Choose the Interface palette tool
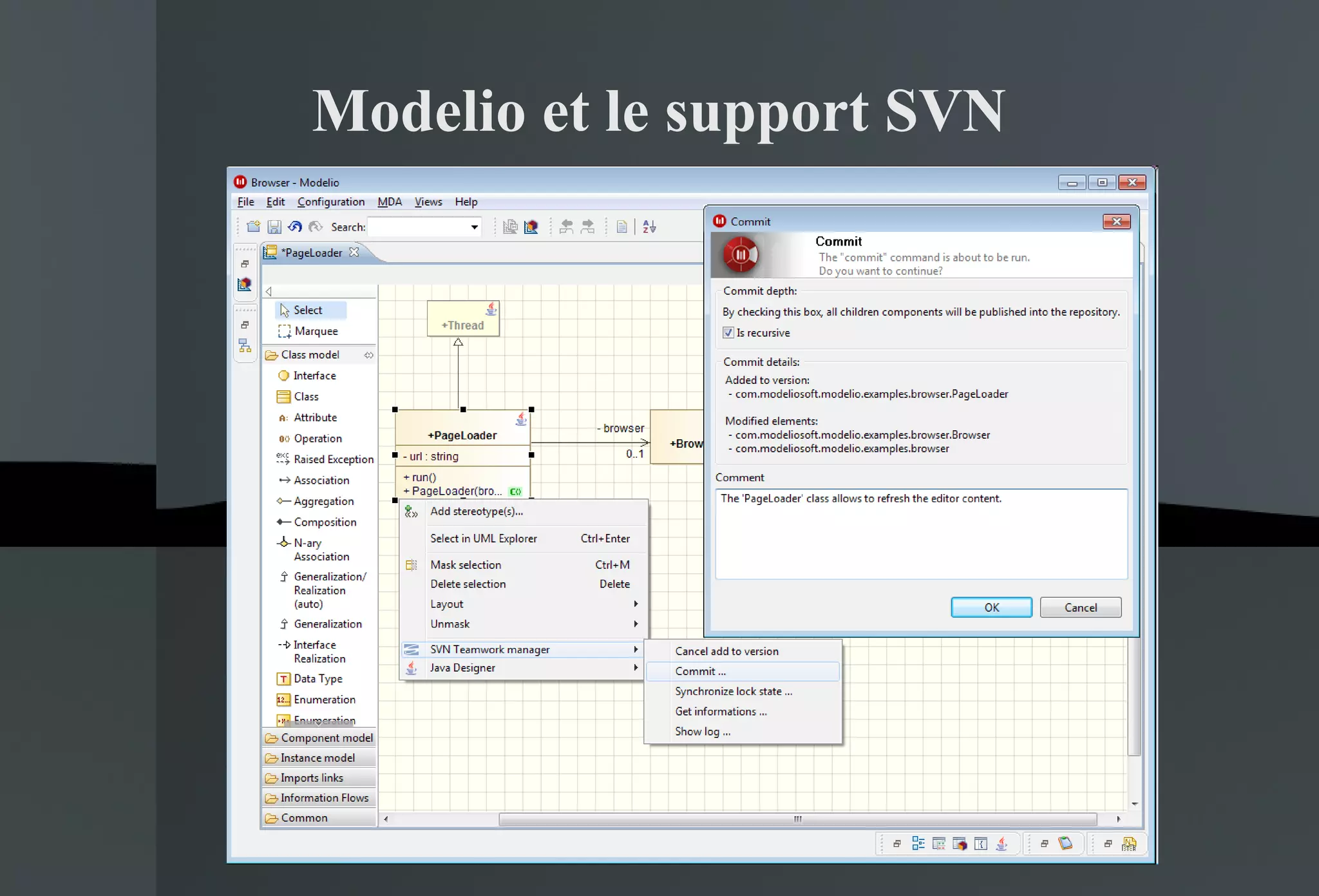Screen dimensions: 1319x896 tap(307, 376)
